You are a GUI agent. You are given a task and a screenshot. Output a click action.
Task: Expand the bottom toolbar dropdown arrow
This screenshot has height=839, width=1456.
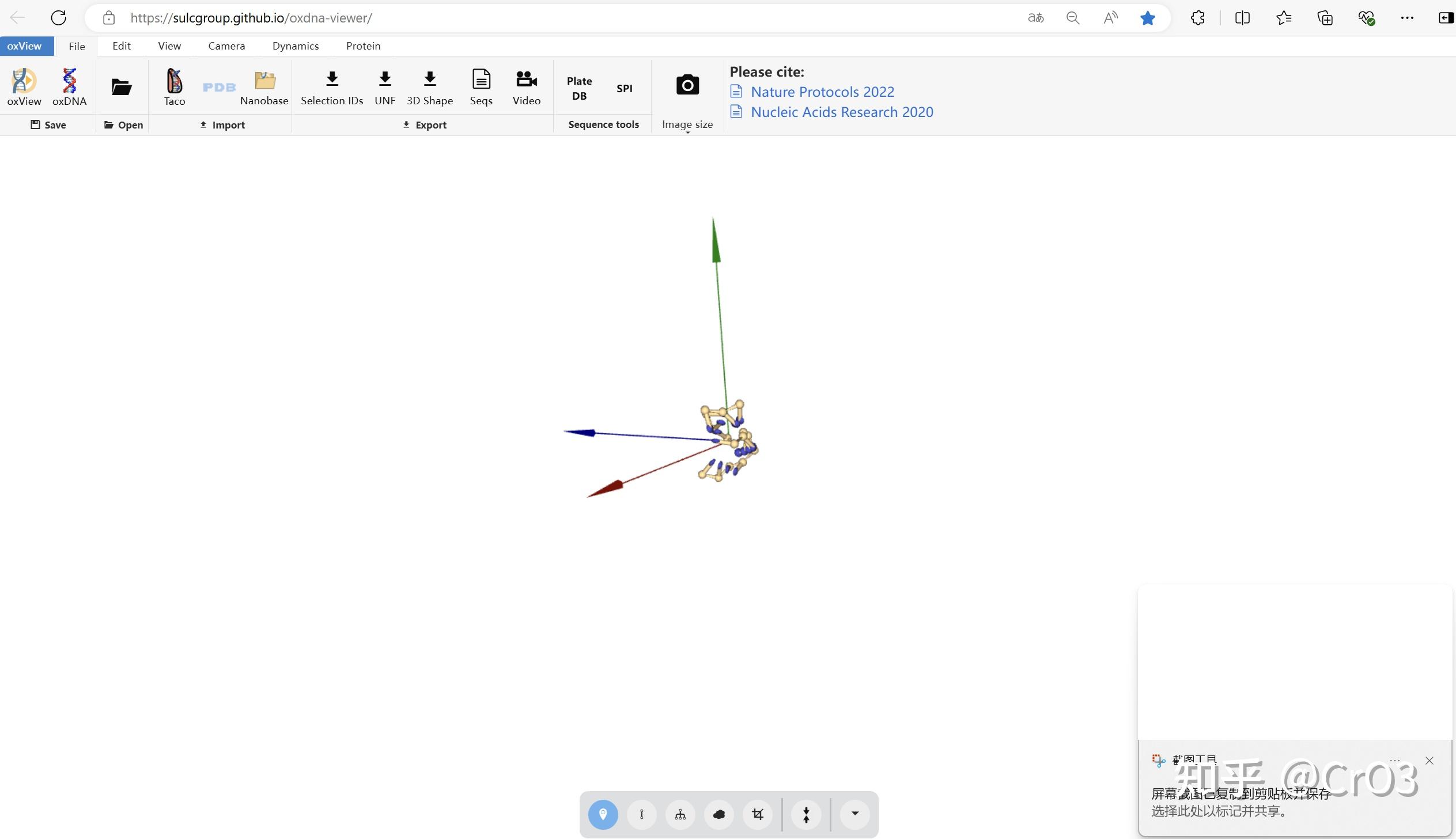click(855, 814)
